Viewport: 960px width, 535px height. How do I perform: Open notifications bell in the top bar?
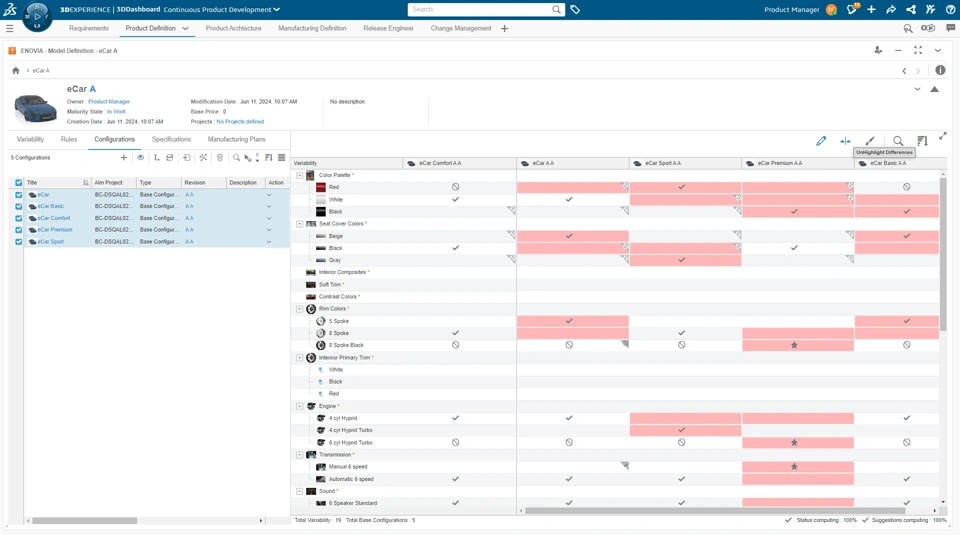pos(851,9)
